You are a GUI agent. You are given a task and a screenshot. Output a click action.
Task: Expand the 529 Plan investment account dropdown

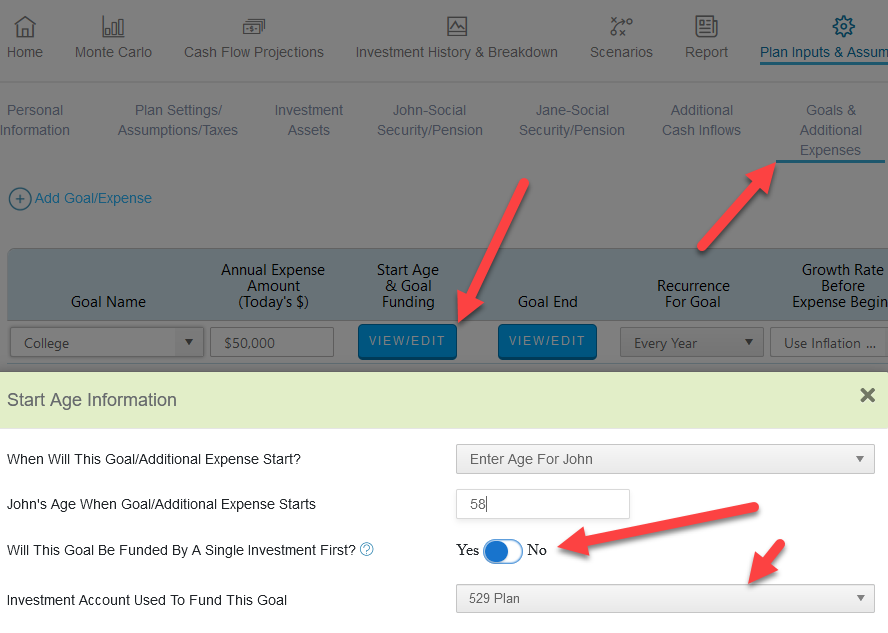tap(665, 598)
